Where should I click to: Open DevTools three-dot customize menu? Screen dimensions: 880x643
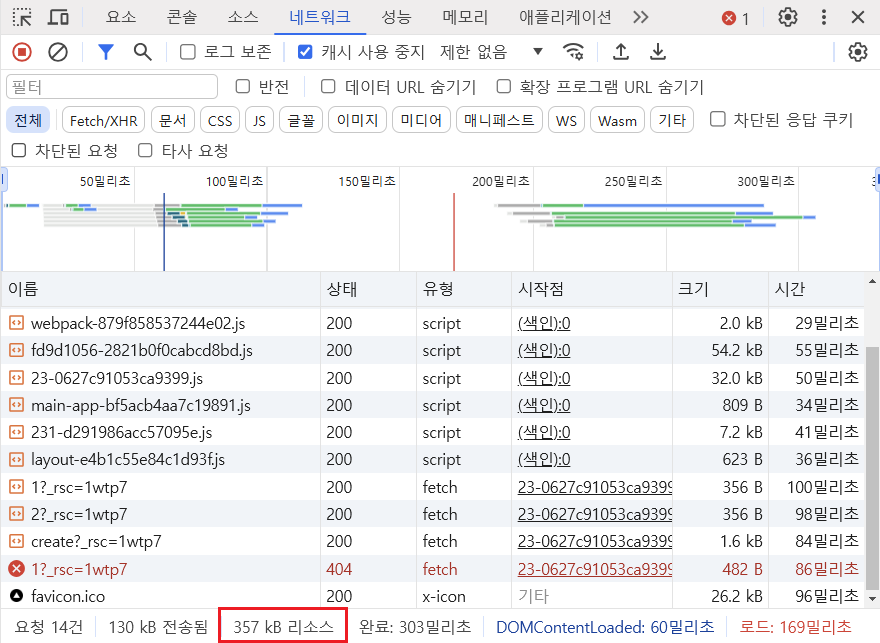click(x=823, y=17)
